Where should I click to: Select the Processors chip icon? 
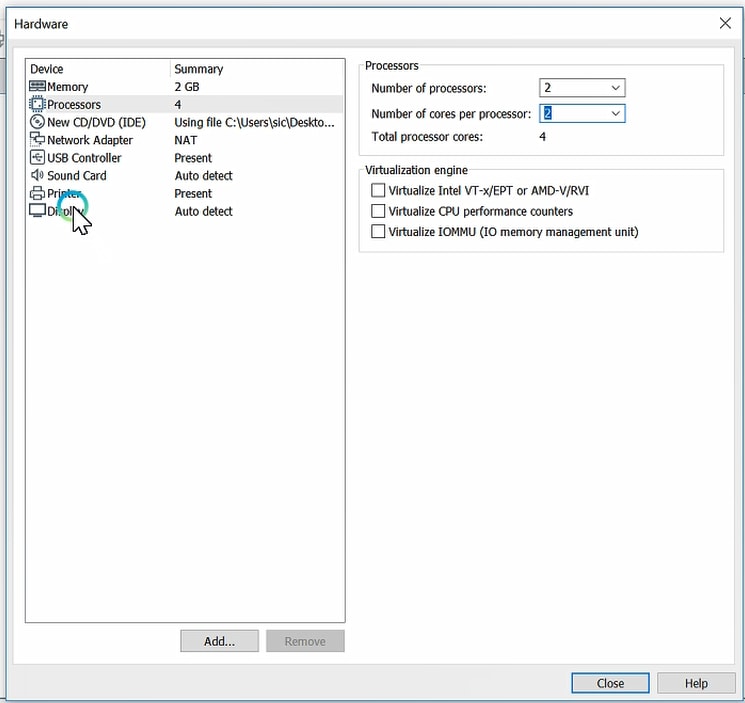coord(38,105)
